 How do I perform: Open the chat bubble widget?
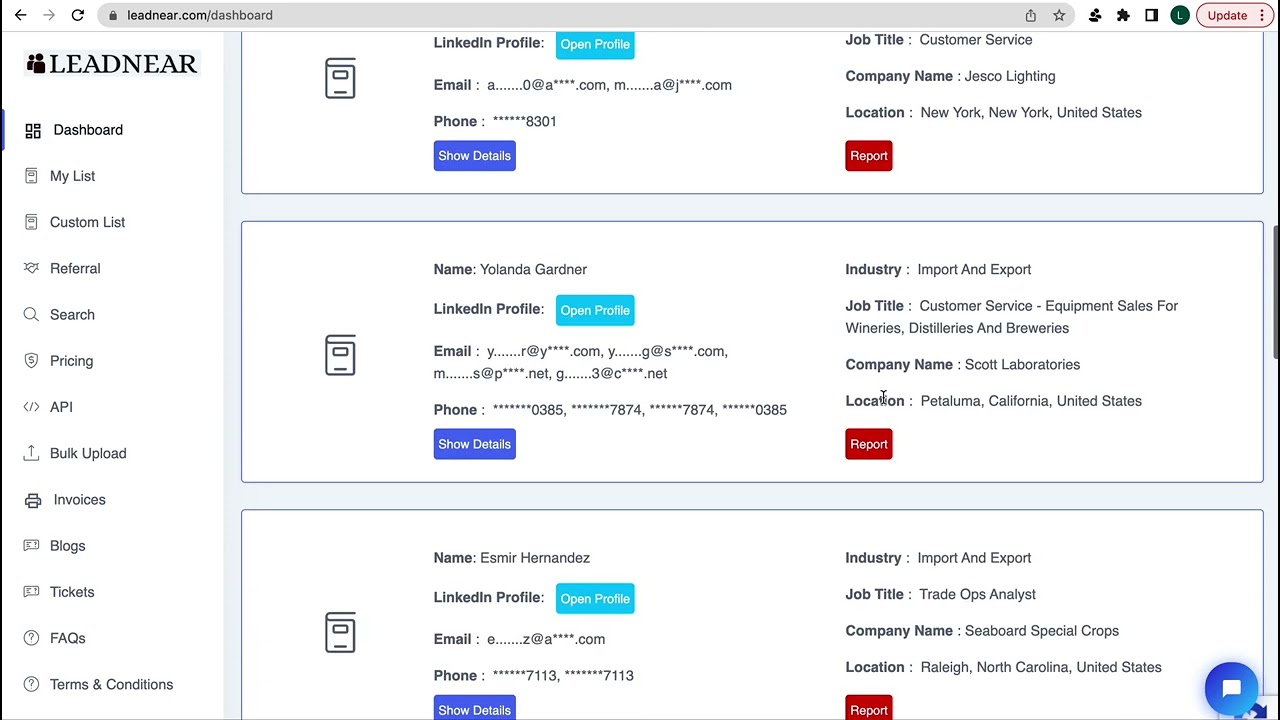pyautogui.click(x=1231, y=688)
